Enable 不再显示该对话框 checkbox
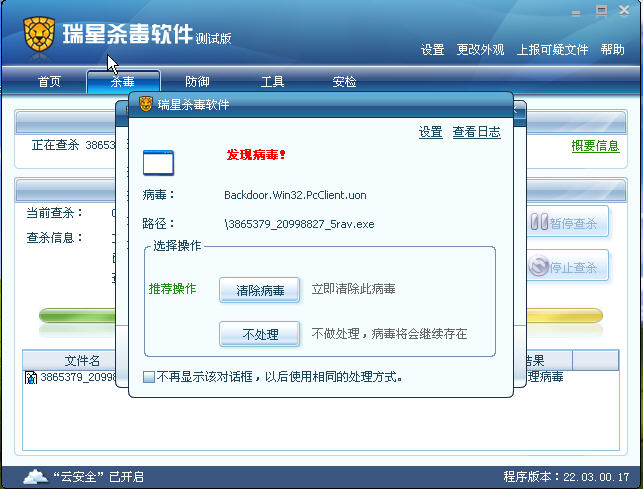Viewport: 643px width, 489px height. click(148, 377)
